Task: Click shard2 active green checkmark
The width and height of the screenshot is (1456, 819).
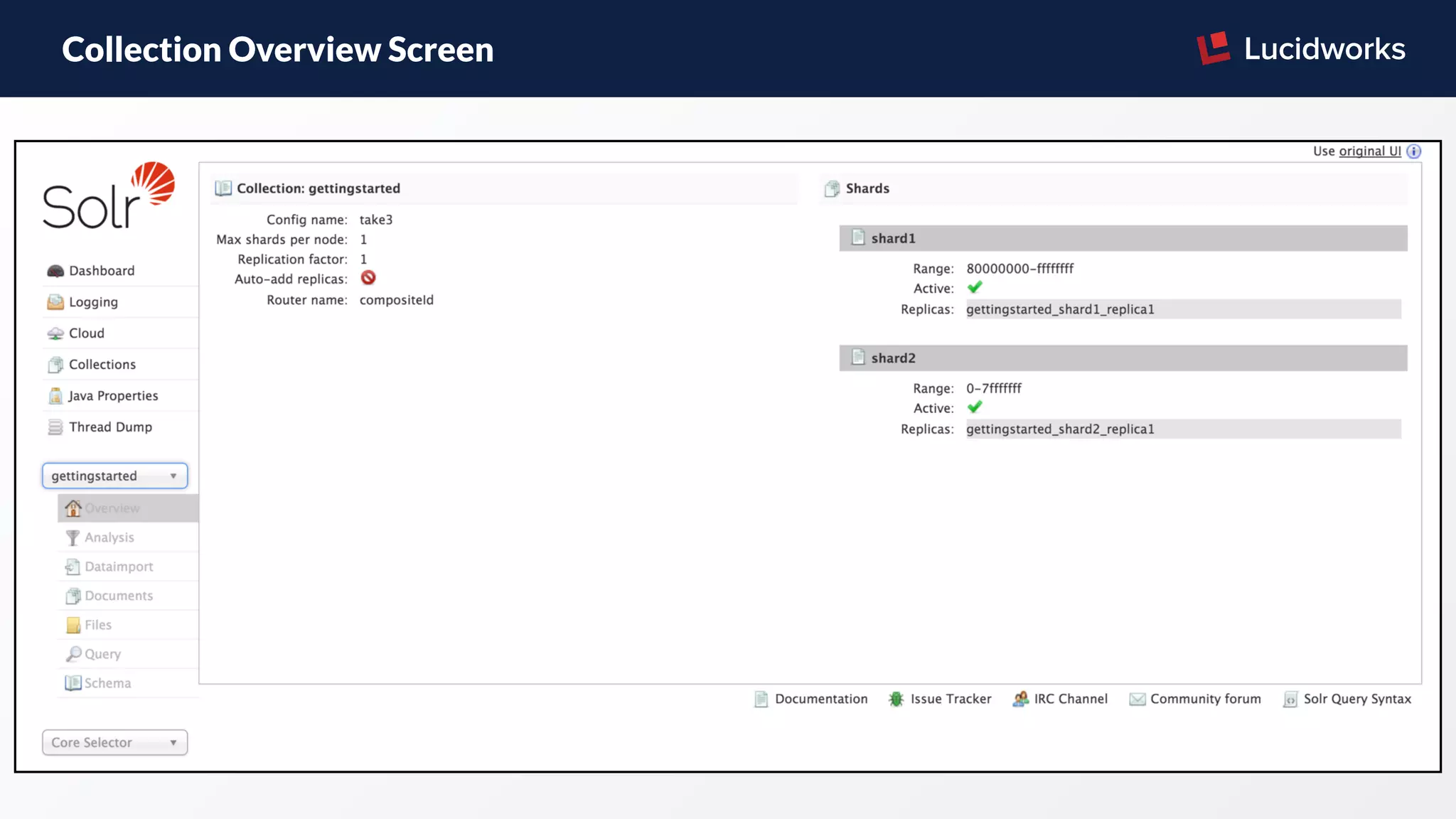Action: (975, 407)
